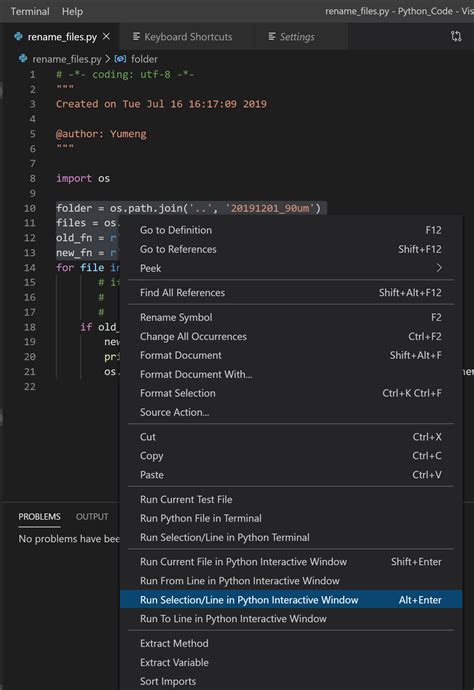Click the folder breadcrumb entry
Screen dimensions: 474x690
point(144,59)
